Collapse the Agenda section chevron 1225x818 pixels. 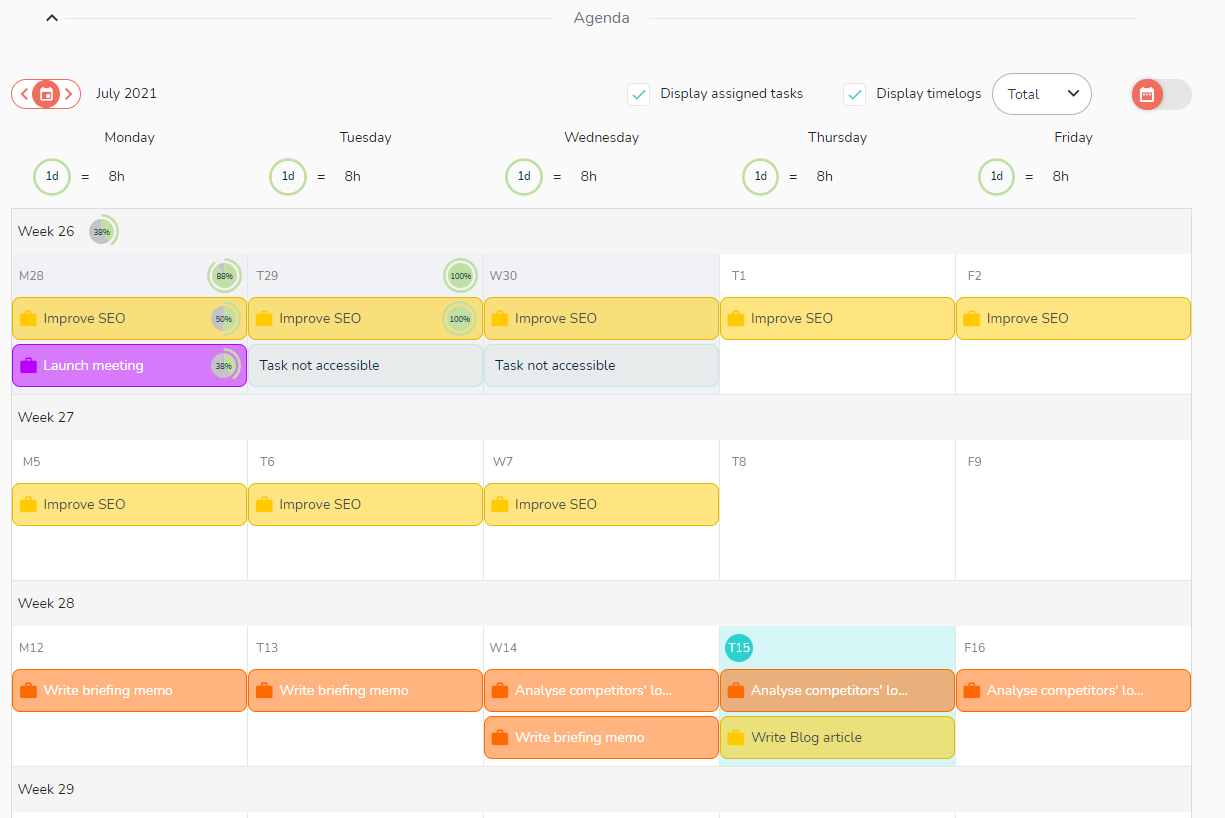52,18
